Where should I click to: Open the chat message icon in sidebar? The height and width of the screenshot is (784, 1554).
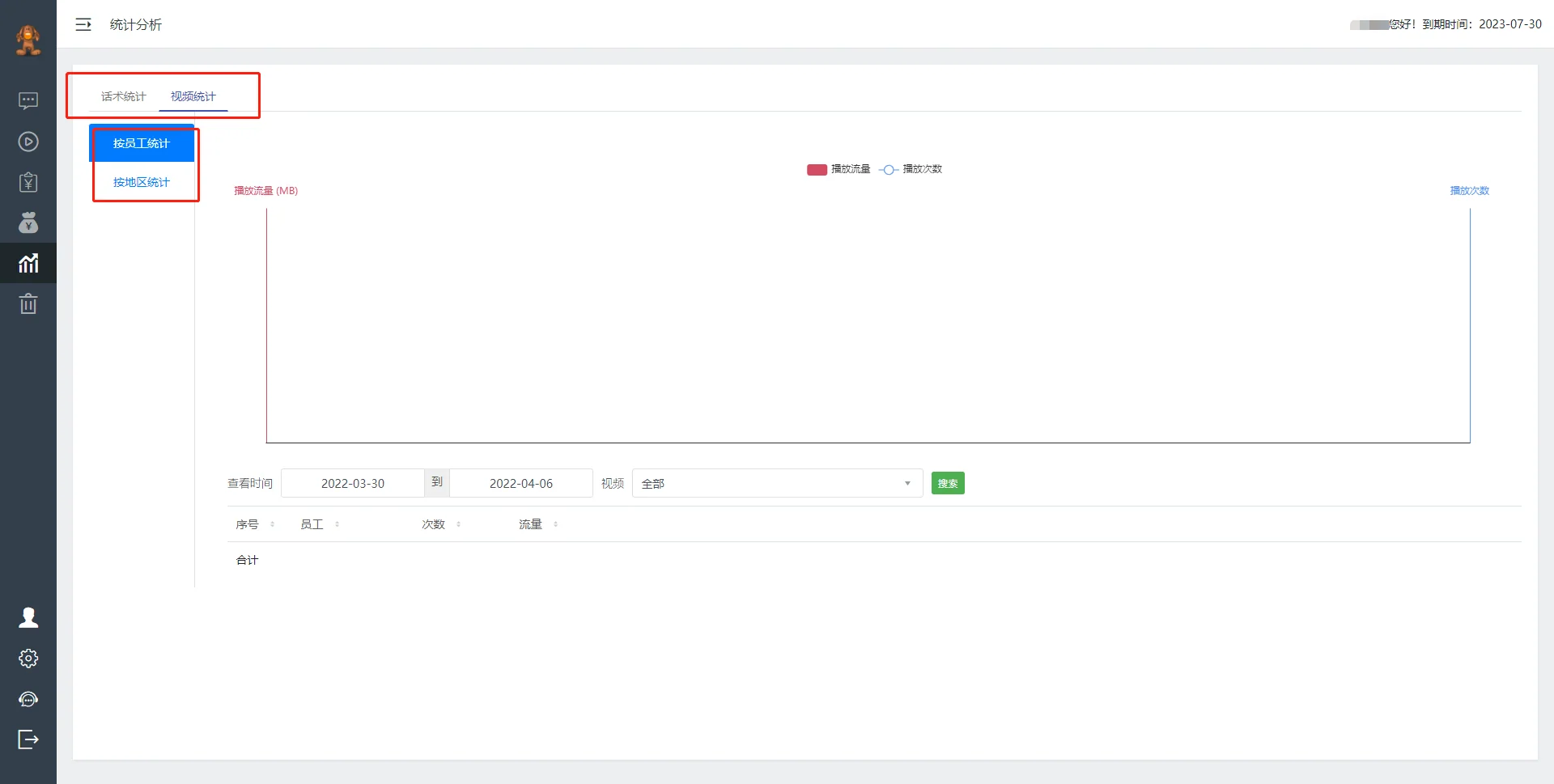click(28, 101)
